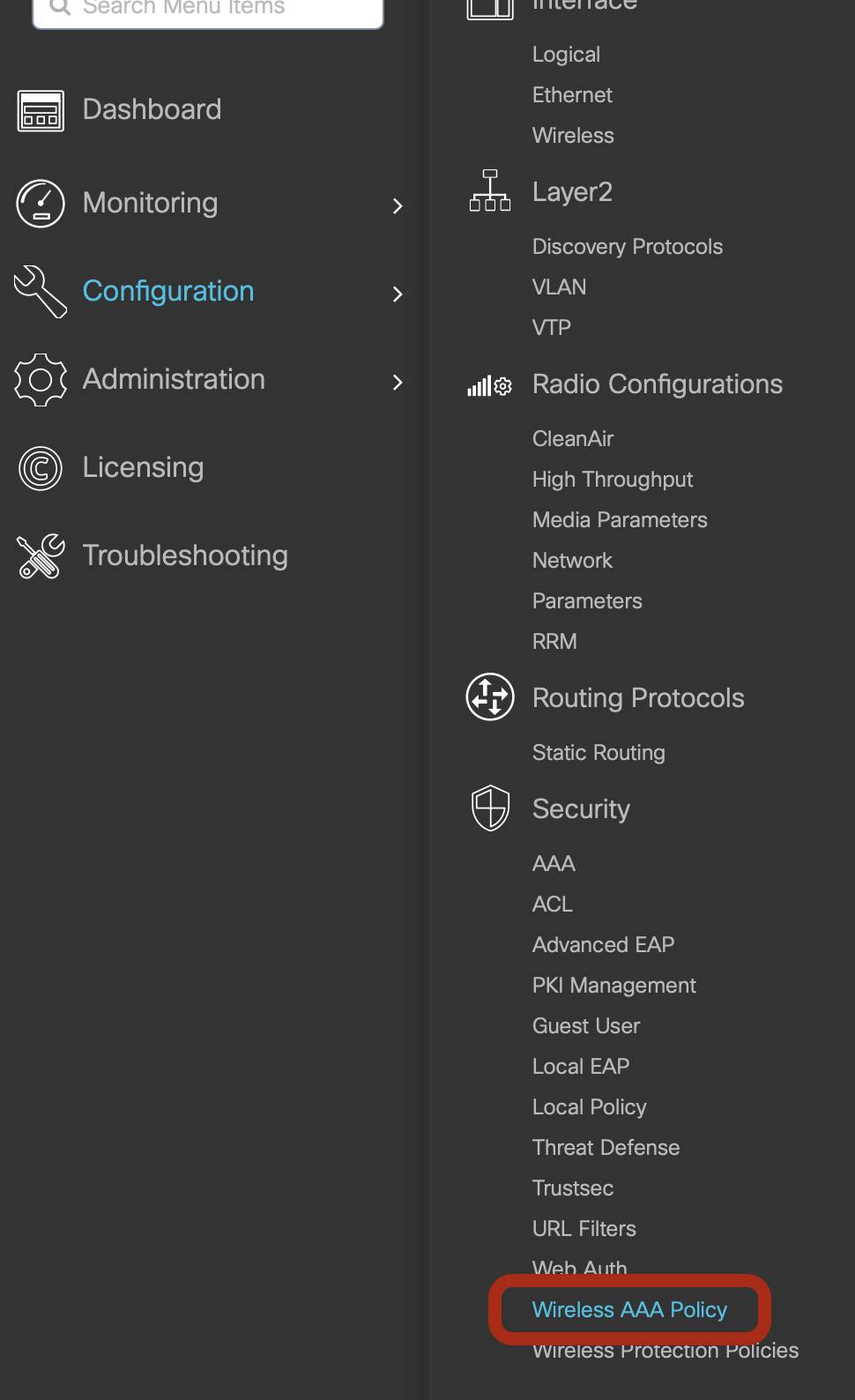The width and height of the screenshot is (855, 1400).
Task: Open the High Throughput configuration
Action: (x=613, y=480)
